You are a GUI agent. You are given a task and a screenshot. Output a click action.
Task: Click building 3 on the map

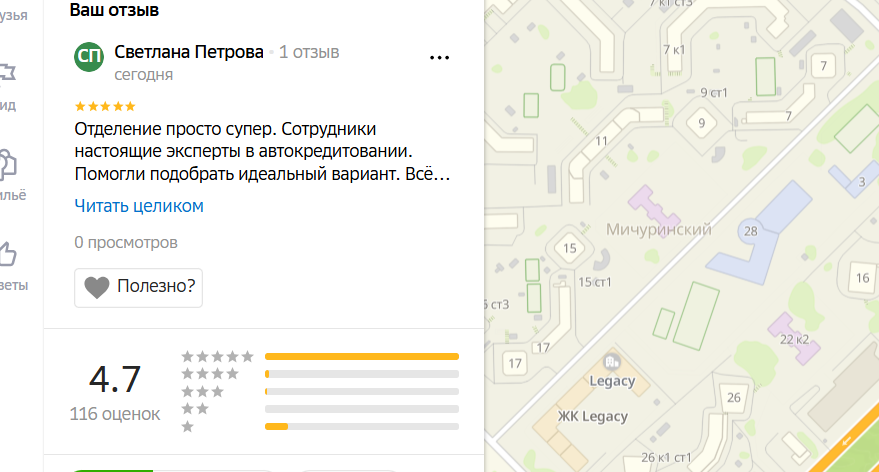(x=862, y=182)
